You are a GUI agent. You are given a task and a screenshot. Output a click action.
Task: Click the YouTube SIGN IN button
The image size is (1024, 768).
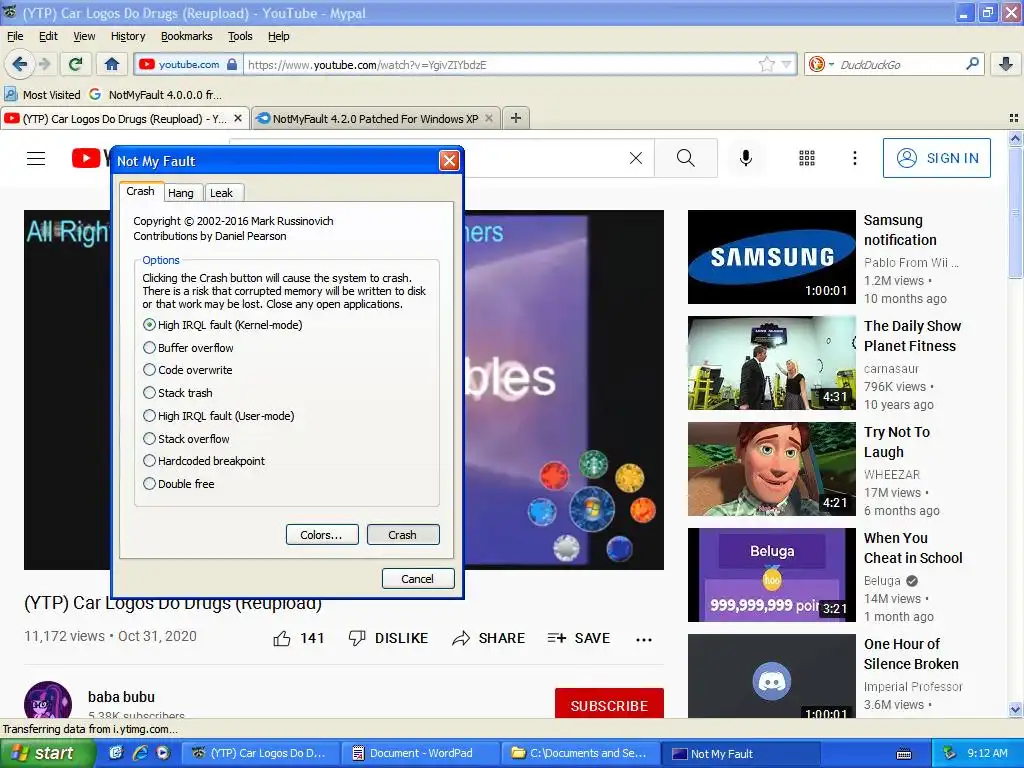[x=936, y=158]
